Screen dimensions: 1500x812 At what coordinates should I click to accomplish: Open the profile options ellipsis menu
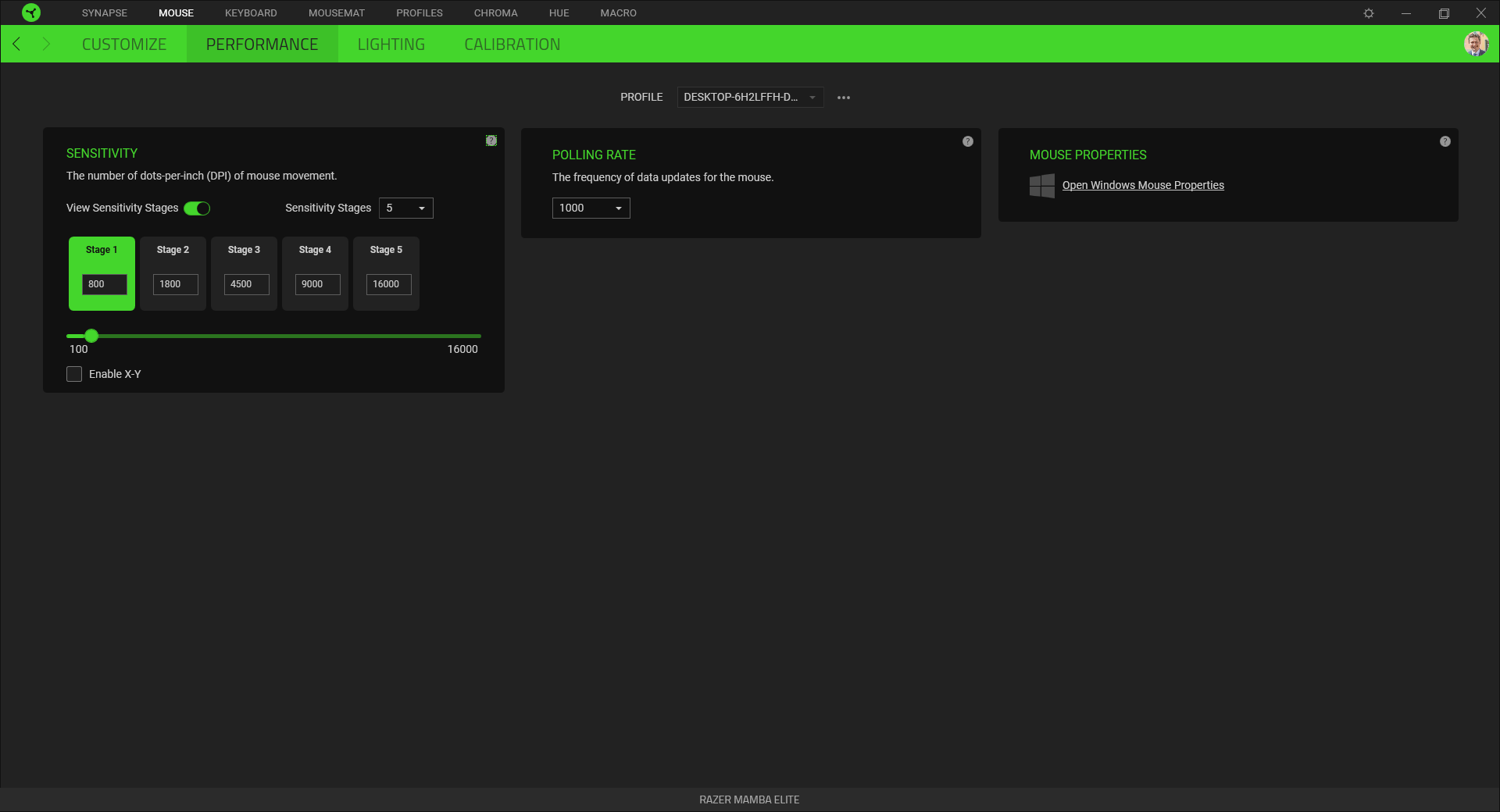(x=844, y=98)
